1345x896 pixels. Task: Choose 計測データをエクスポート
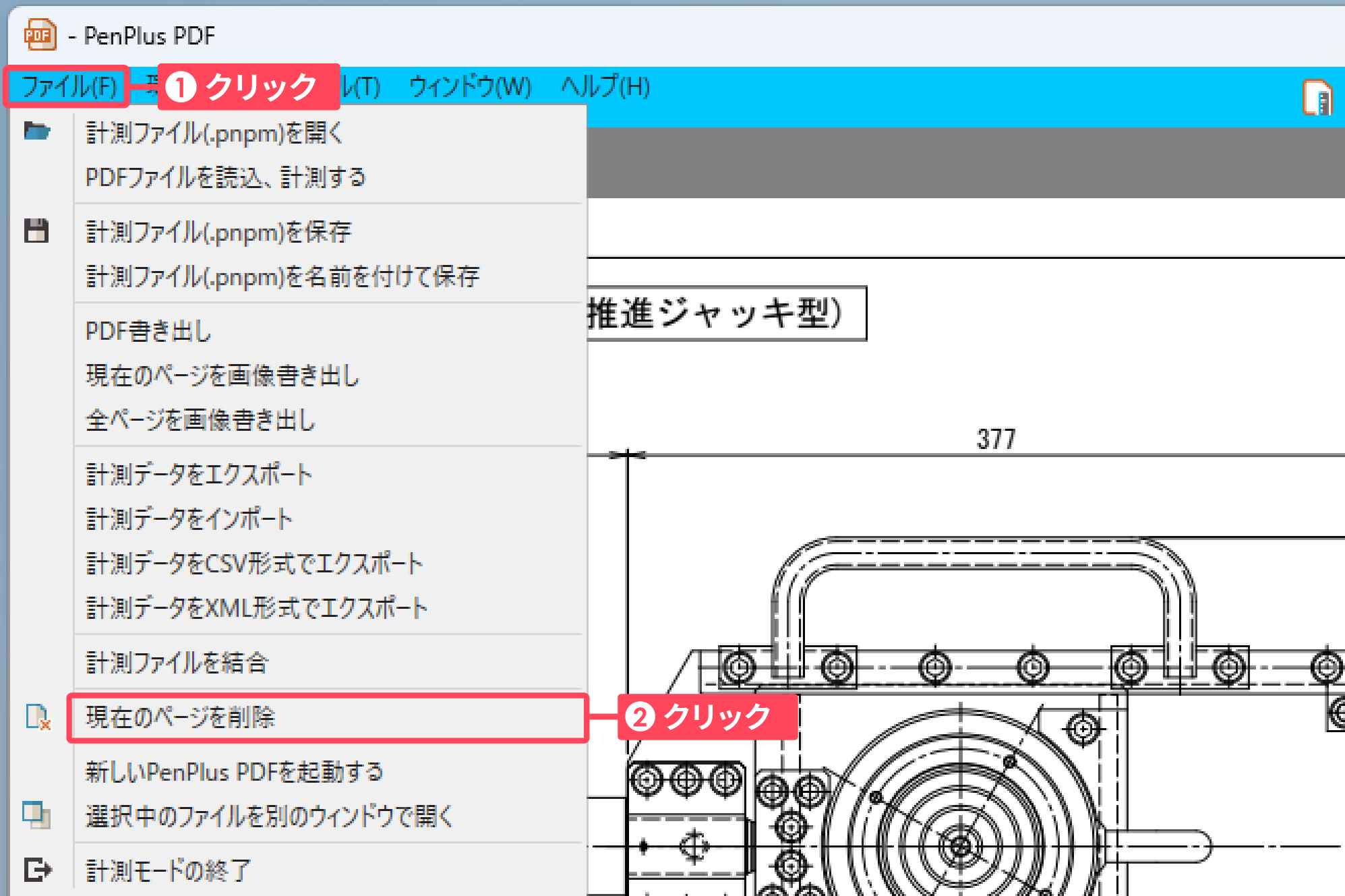(199, 475)
